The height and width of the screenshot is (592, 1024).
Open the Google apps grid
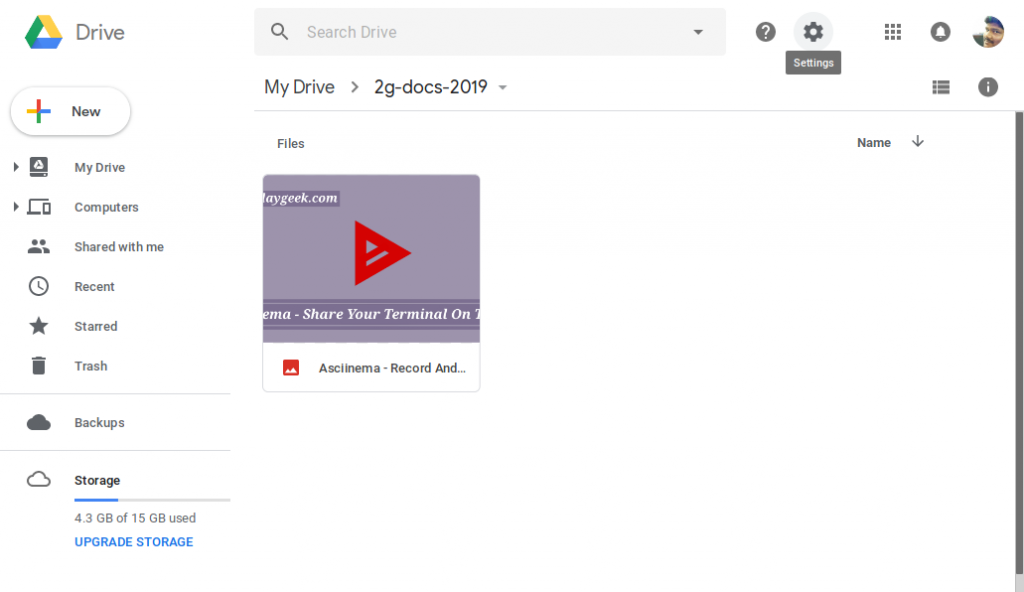[892, 31]
